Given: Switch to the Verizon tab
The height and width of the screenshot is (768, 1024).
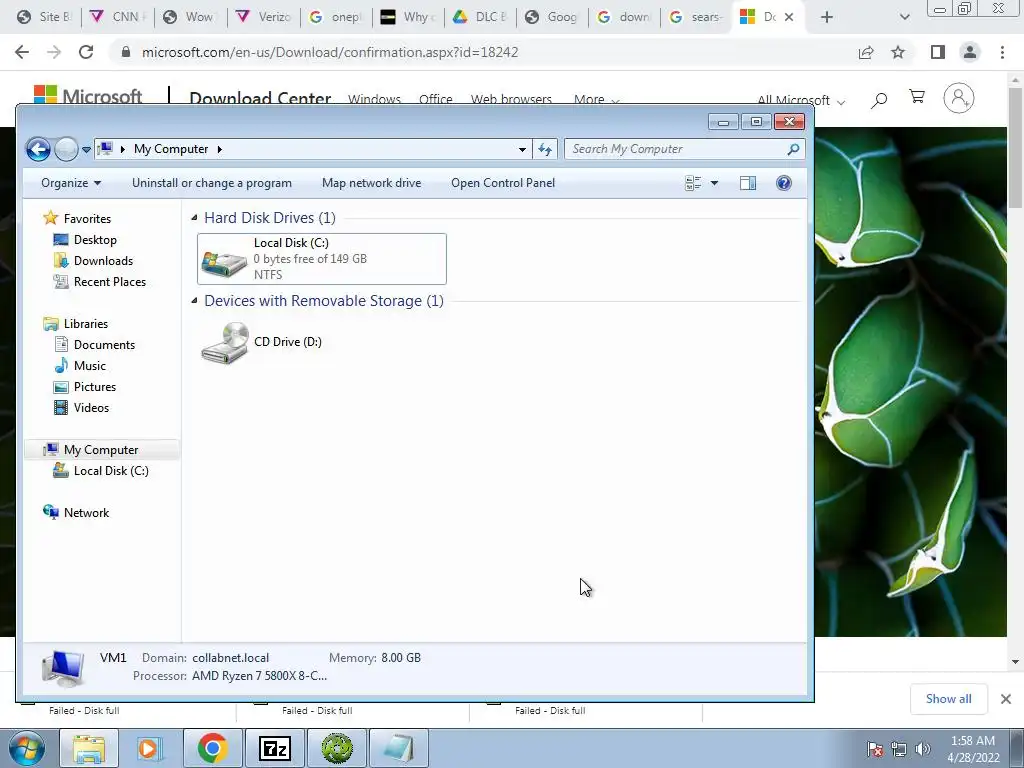Looking at the screenshot, I should (264, 17).
